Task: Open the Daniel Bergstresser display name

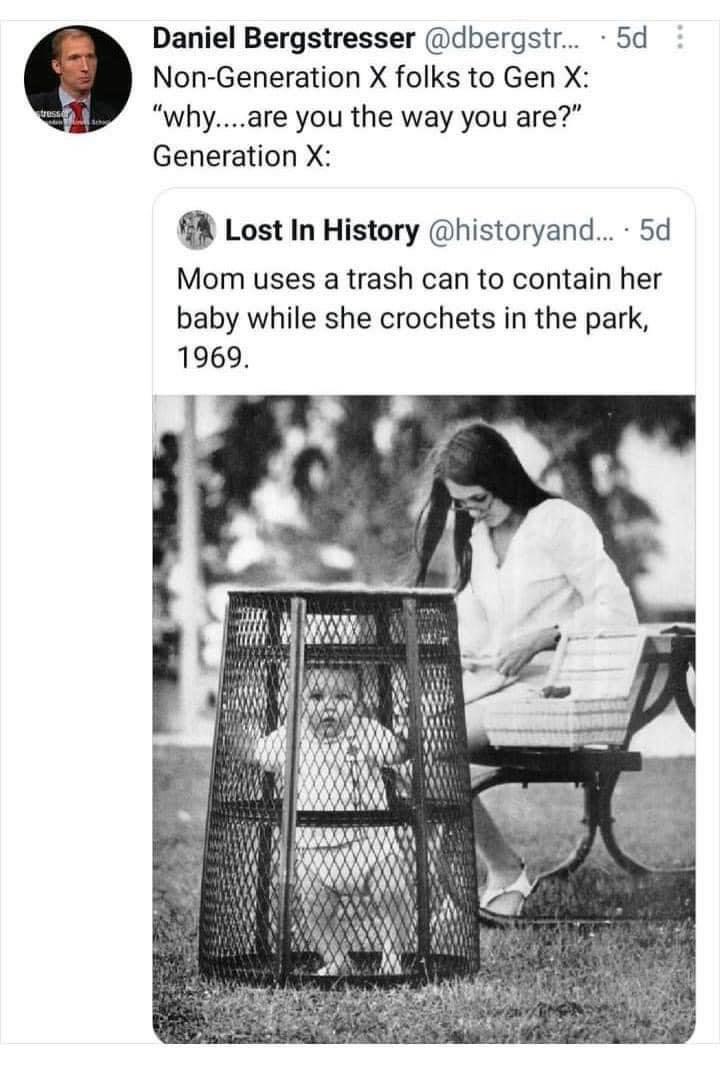Action: coord(284,38)
